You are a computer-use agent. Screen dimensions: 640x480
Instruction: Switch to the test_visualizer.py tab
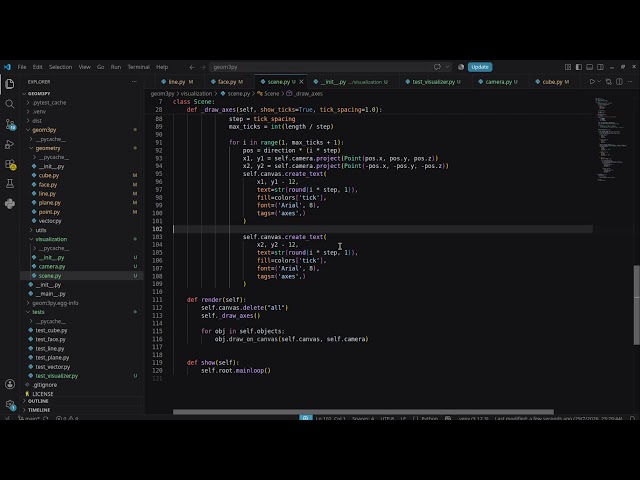pyautogui.click(x=433, y=82)
